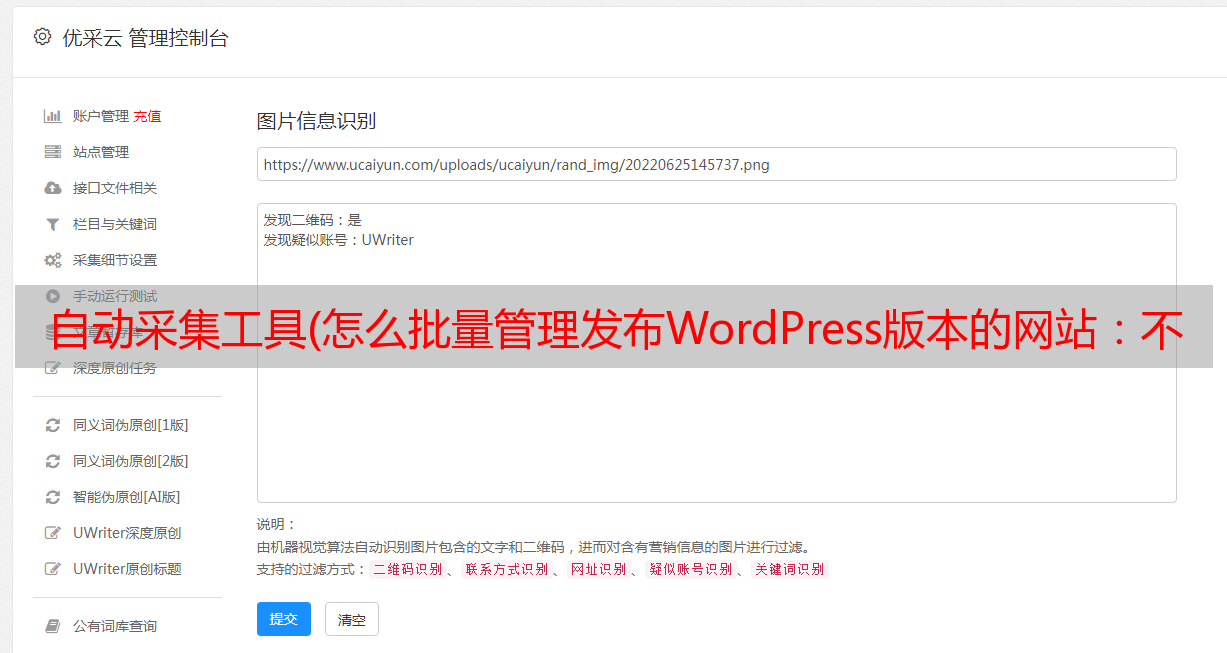Click the blue 提交 submit button
1227x653 pixels.
coord(284,619)
